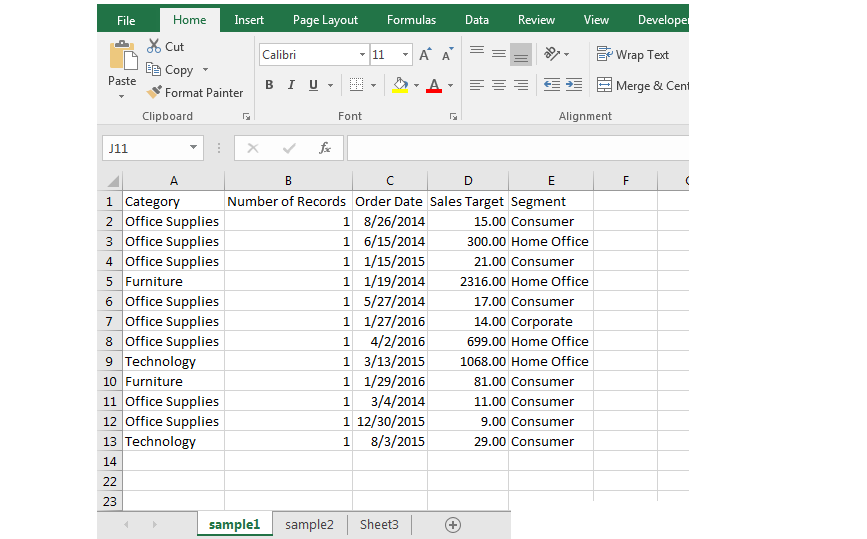Click the Increase Indent icon
Screen dimensions: 867x539
(574, 85)
